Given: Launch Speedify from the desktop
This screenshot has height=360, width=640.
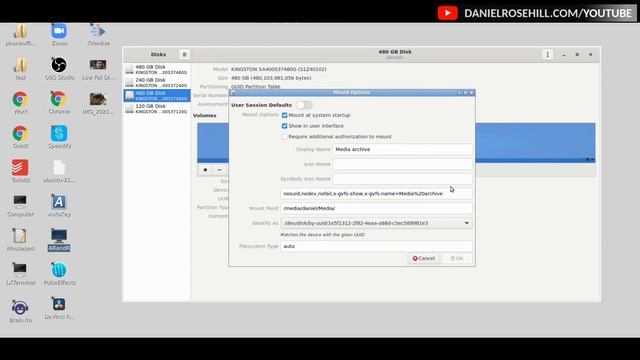Looking at the screenshot, I should coord(59,136).
